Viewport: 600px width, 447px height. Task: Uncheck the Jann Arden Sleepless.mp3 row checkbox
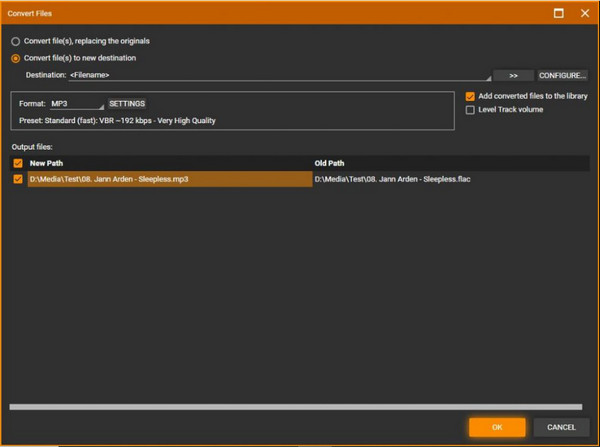click(17, 179)
